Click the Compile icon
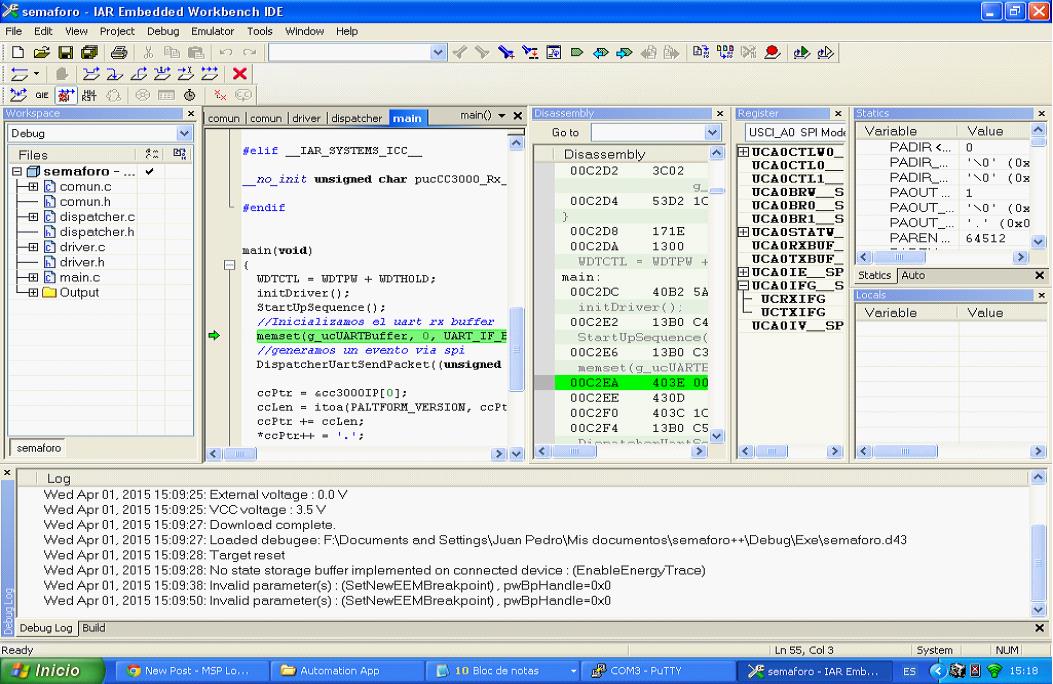Viewport: 1053px width, 684px height. [x=700, y=52]
